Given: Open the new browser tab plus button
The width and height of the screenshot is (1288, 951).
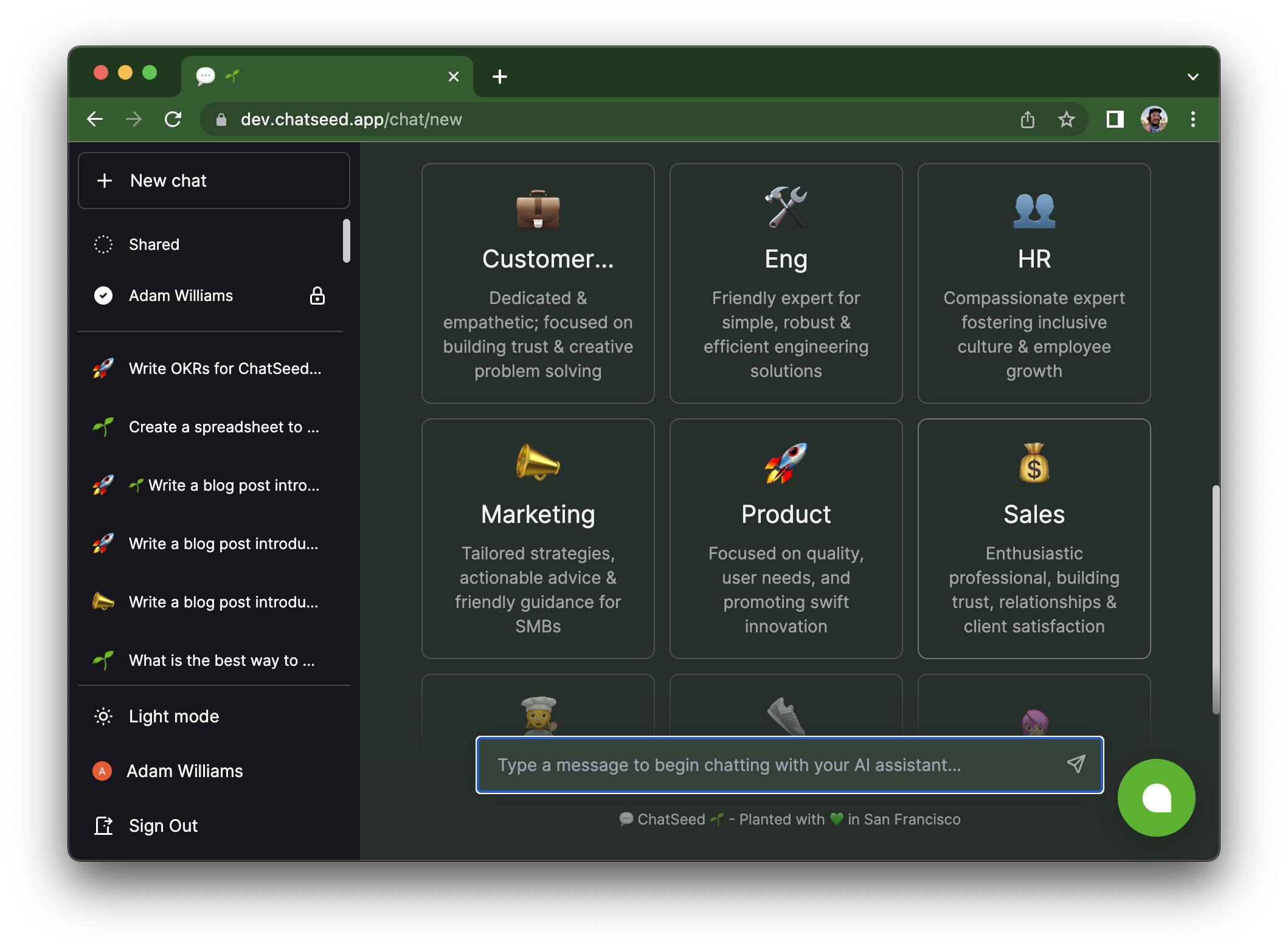Looking at the screenshot, I should click(500, 77).
